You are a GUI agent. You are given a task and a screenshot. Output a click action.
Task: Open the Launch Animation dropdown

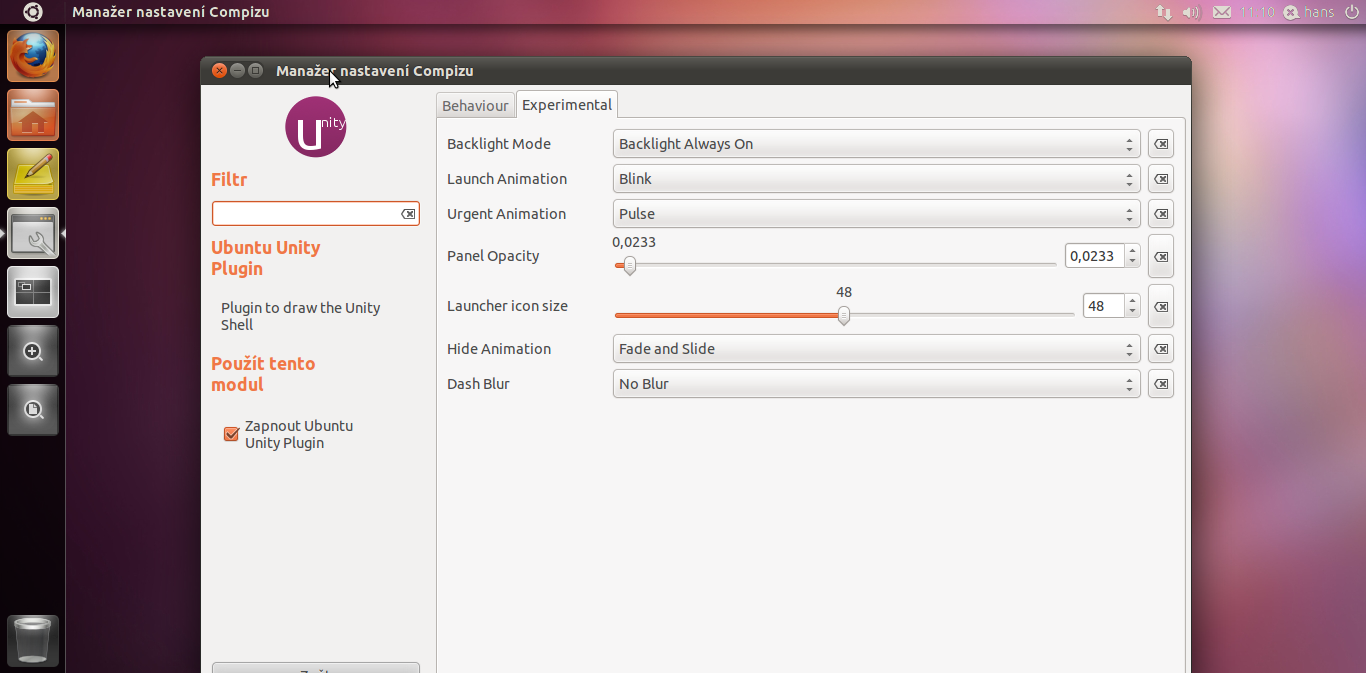click(876, 179)
